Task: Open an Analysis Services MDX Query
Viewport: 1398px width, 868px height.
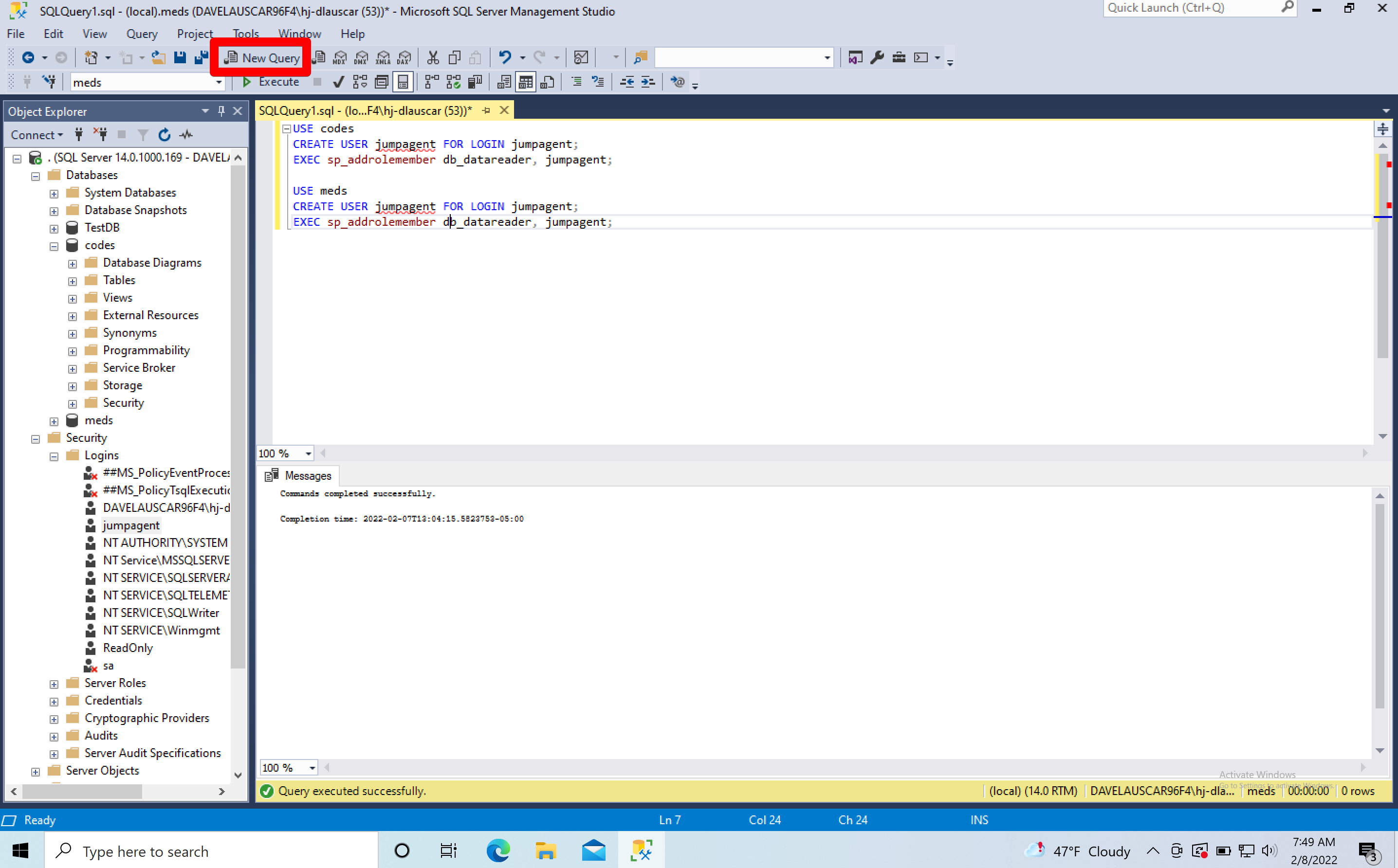Action: click(x=340, y=57)
